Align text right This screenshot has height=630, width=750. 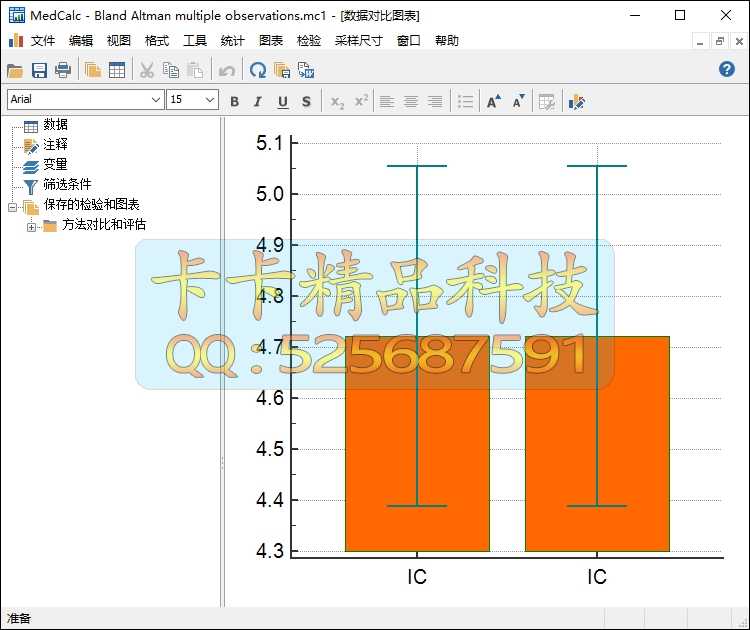tap(435, 101)
